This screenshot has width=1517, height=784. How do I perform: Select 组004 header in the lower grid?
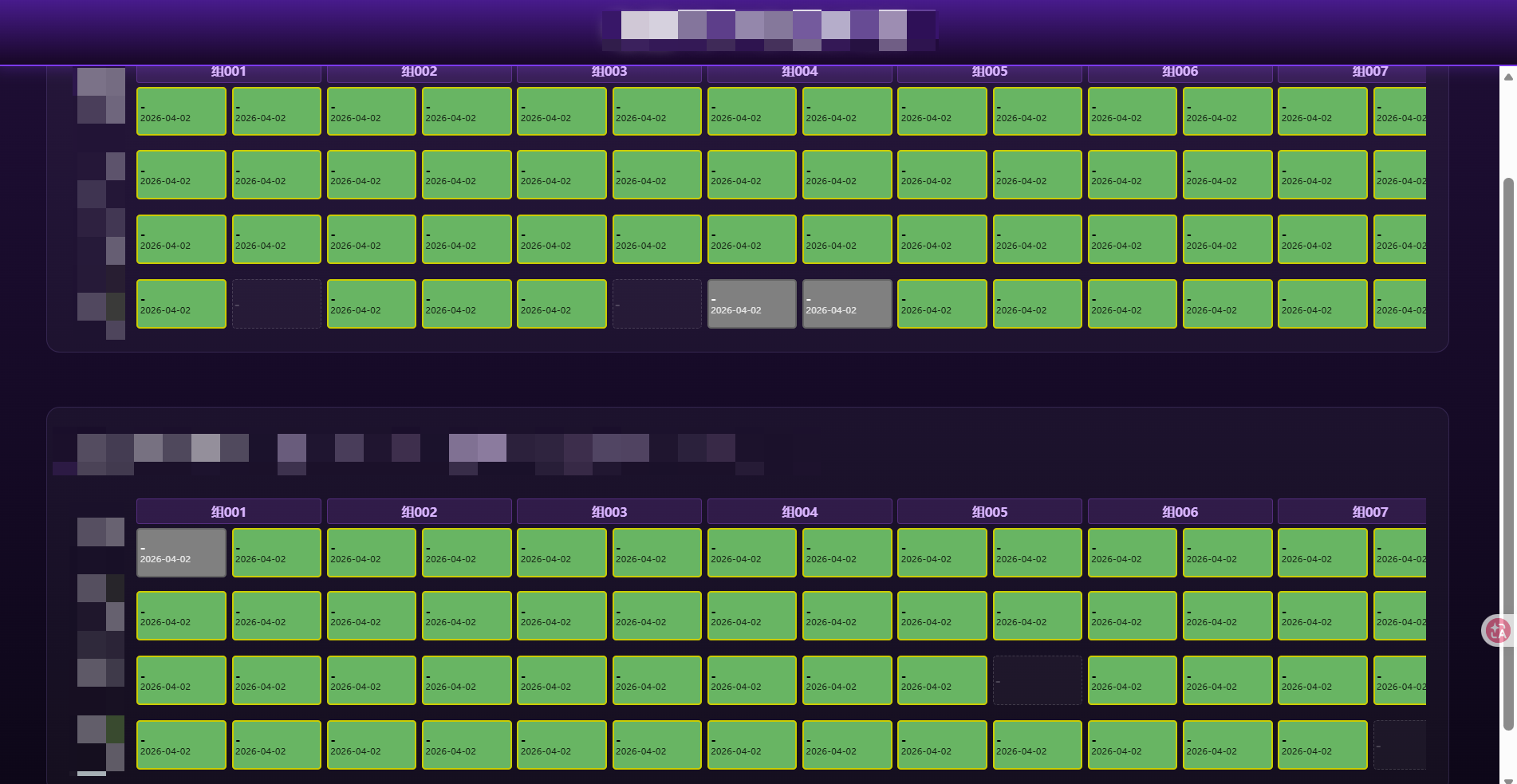pos(800,511)
